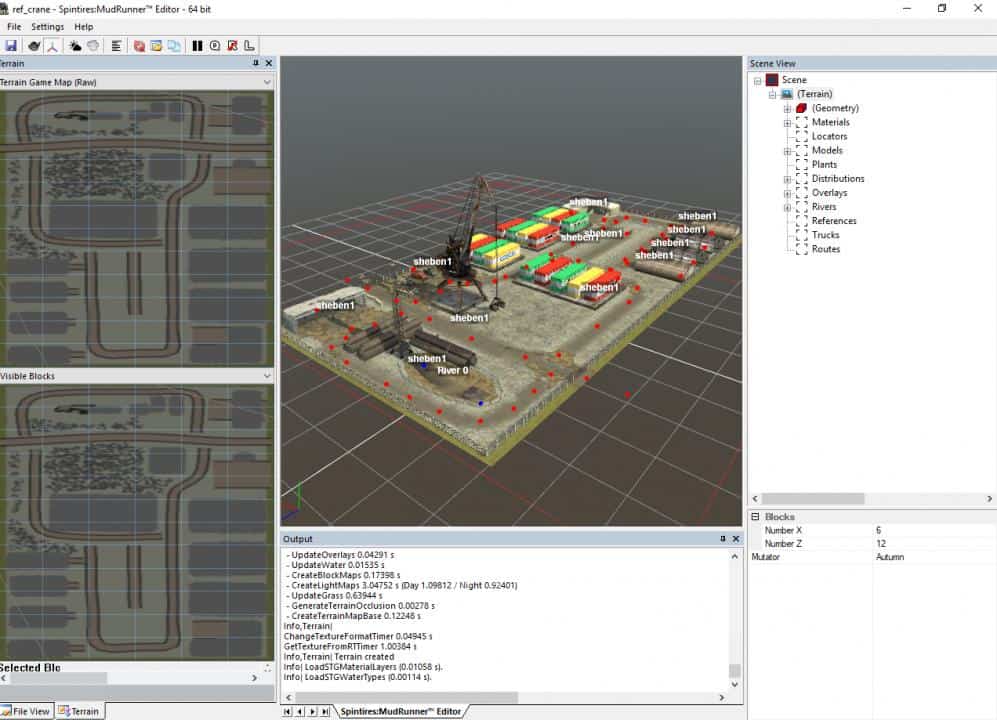Screen dimensions: 997x720
Task: Click the Save floppy disk icon
Action: 11,46
